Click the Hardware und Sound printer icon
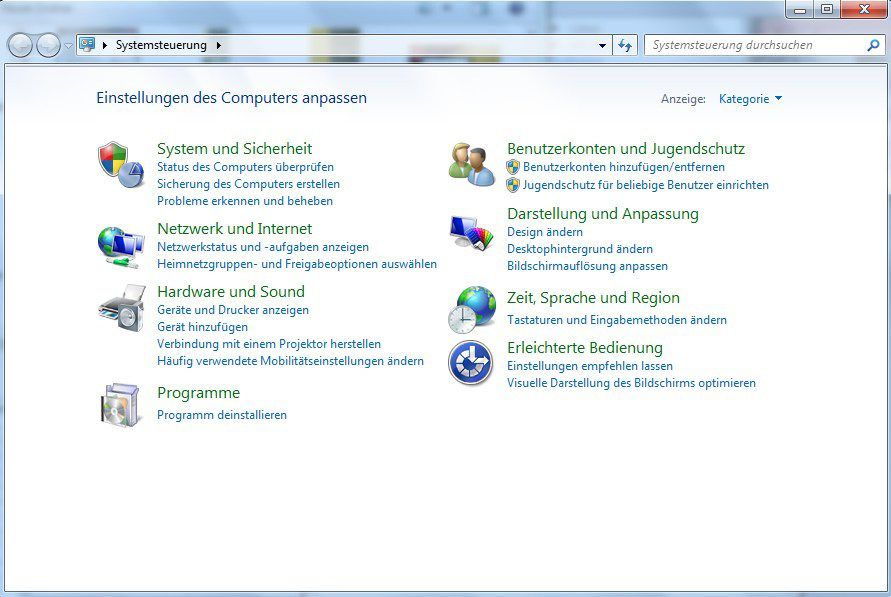 (x=120, y=308)
